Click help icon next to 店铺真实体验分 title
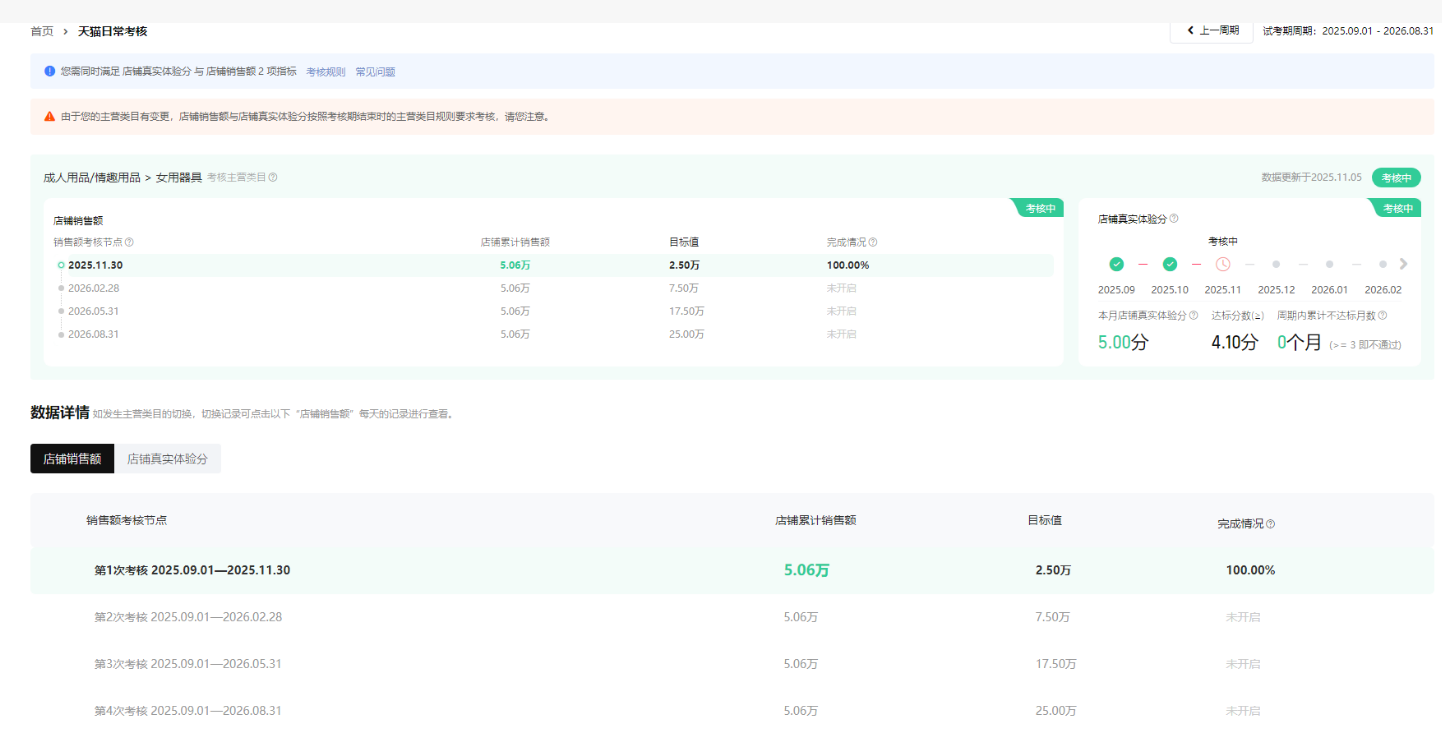Image resolution: width=1442 pixels, height=745 pixels. click(1174, 219)
